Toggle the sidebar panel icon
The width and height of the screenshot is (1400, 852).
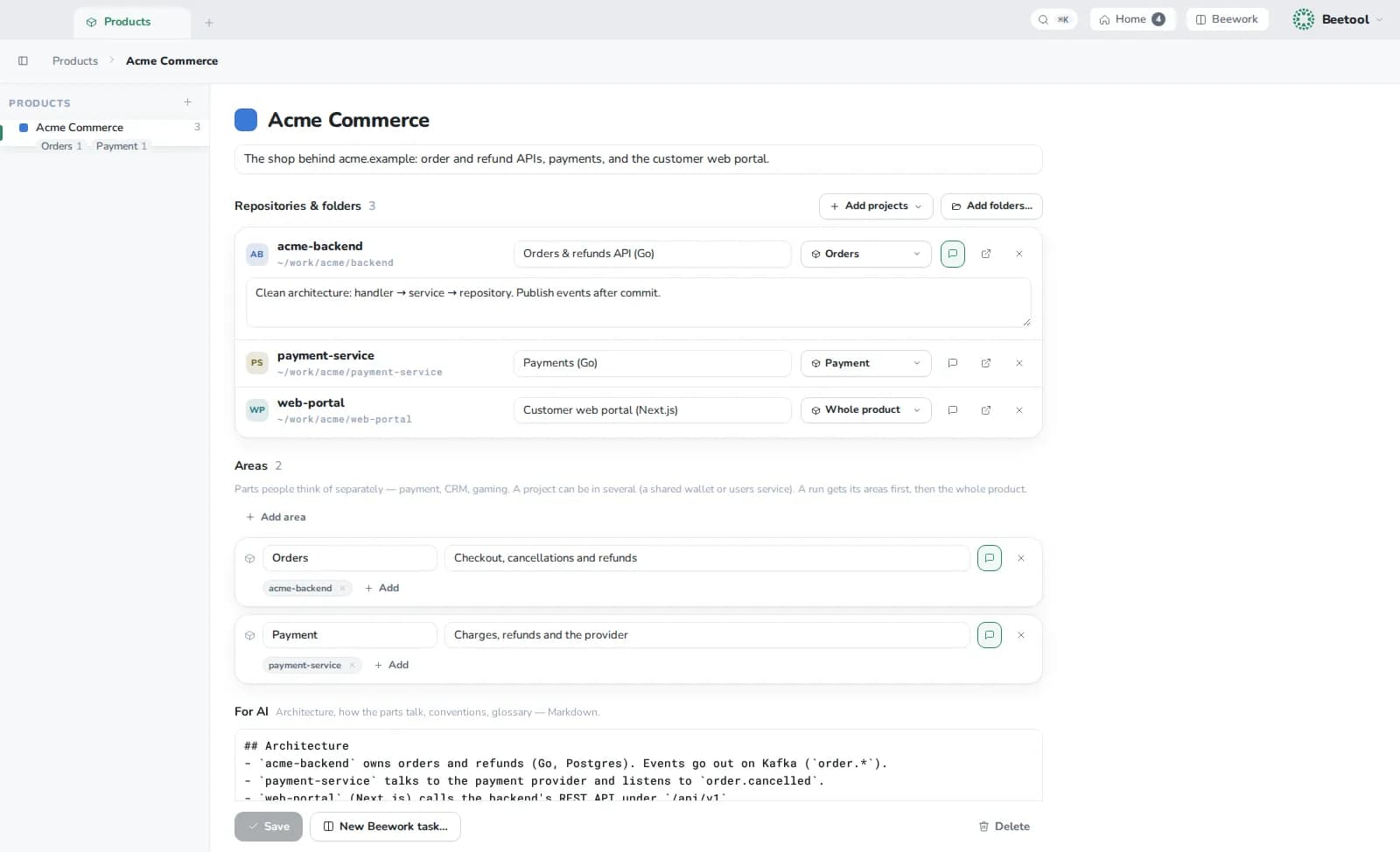(x=23, y=60)
